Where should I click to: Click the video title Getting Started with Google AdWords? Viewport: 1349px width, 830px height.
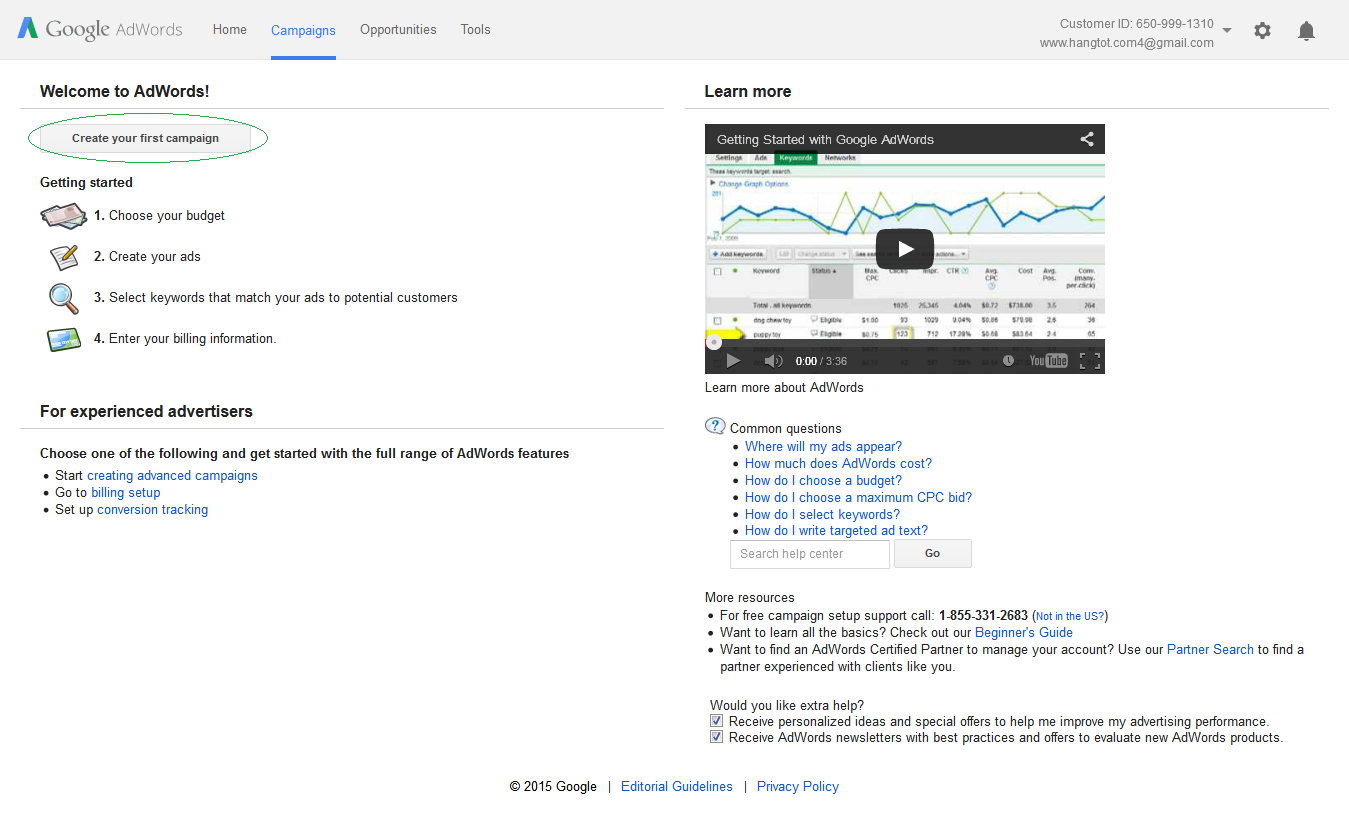coord(825,140)
